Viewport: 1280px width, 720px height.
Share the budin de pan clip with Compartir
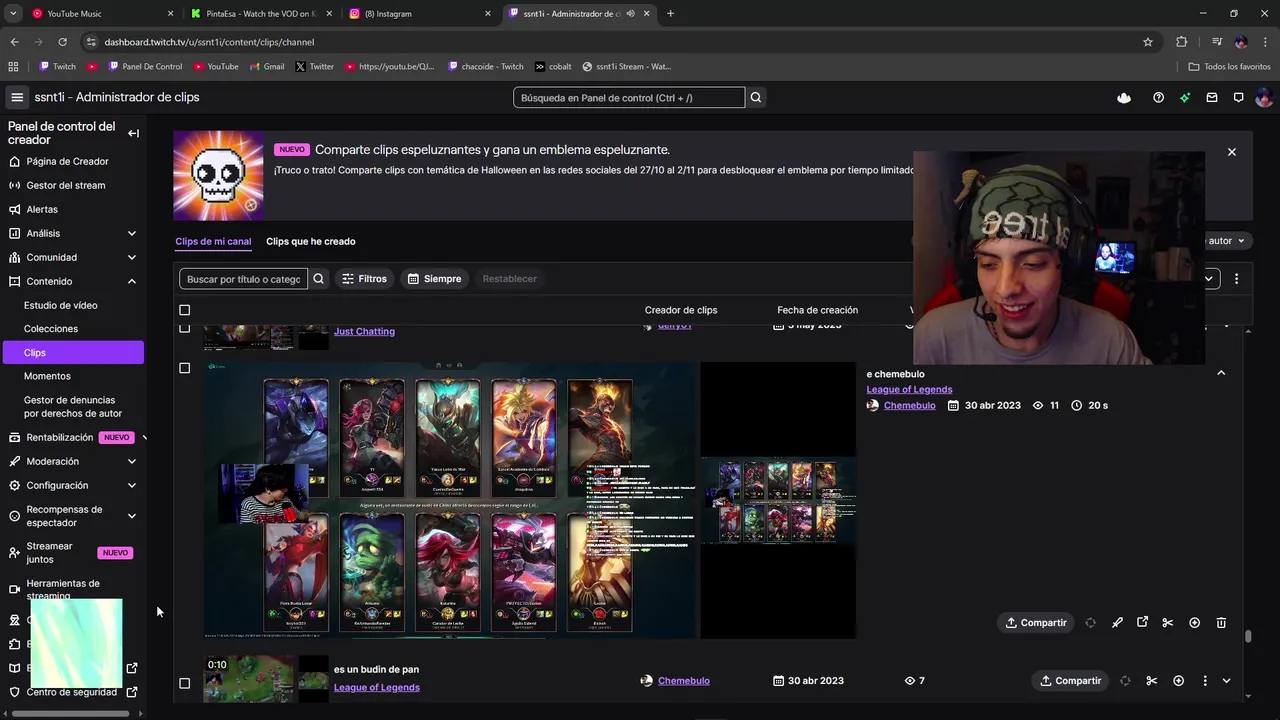tap(1070, 681)
